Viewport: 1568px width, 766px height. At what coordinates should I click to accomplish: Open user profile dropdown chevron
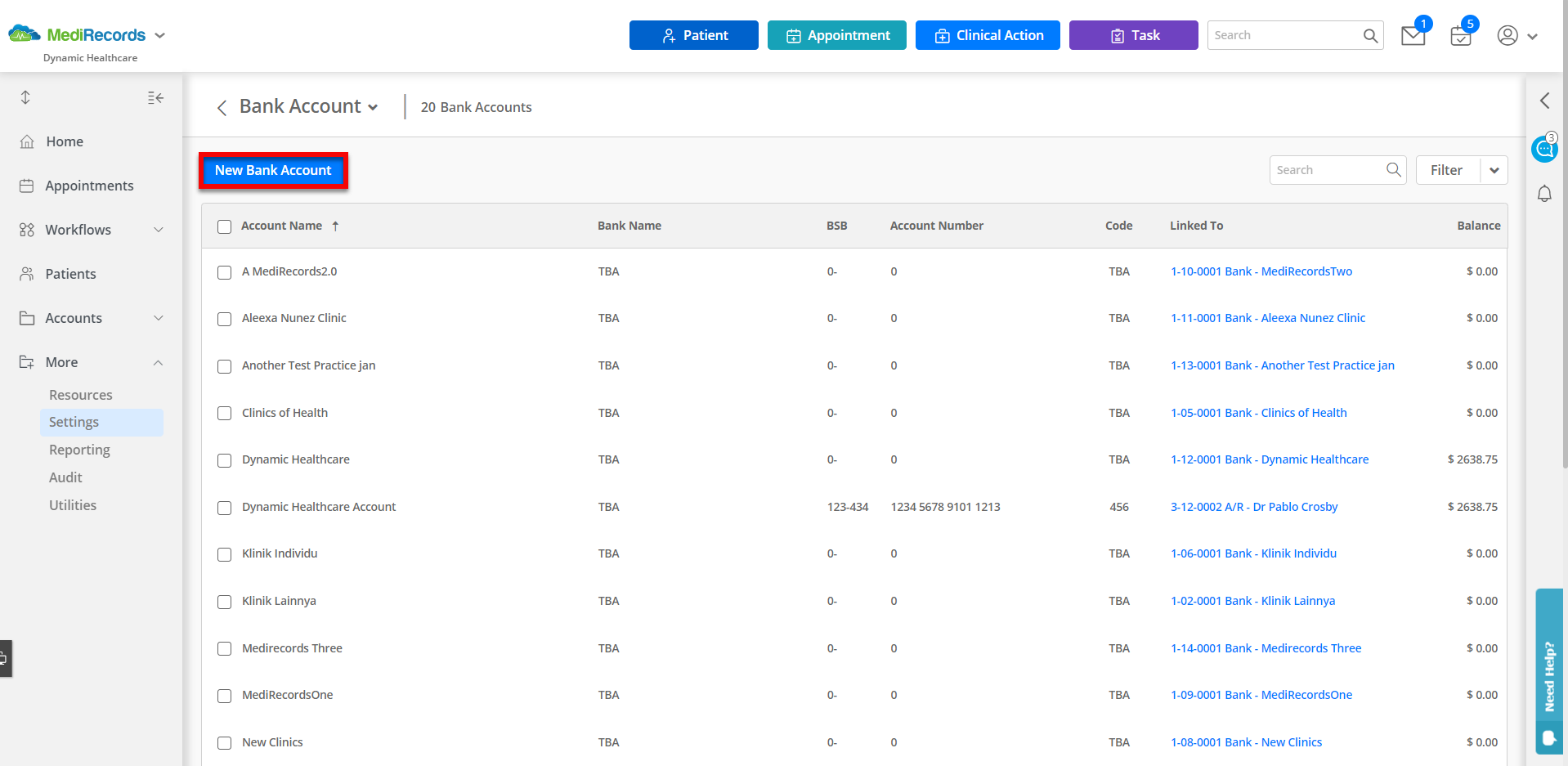(x=1532, y=36)
